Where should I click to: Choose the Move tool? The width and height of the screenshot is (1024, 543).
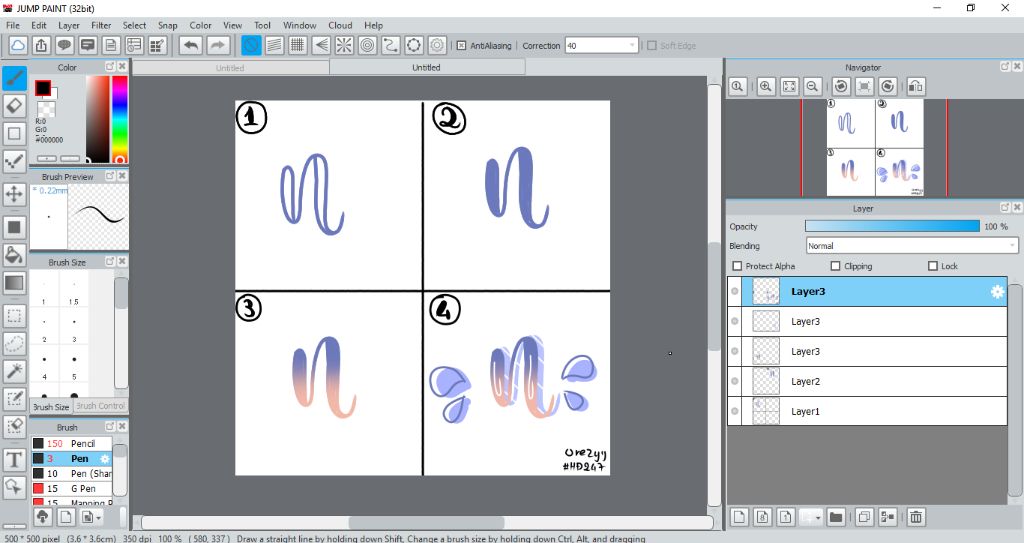pyautogui.click(x=14, y=193)
